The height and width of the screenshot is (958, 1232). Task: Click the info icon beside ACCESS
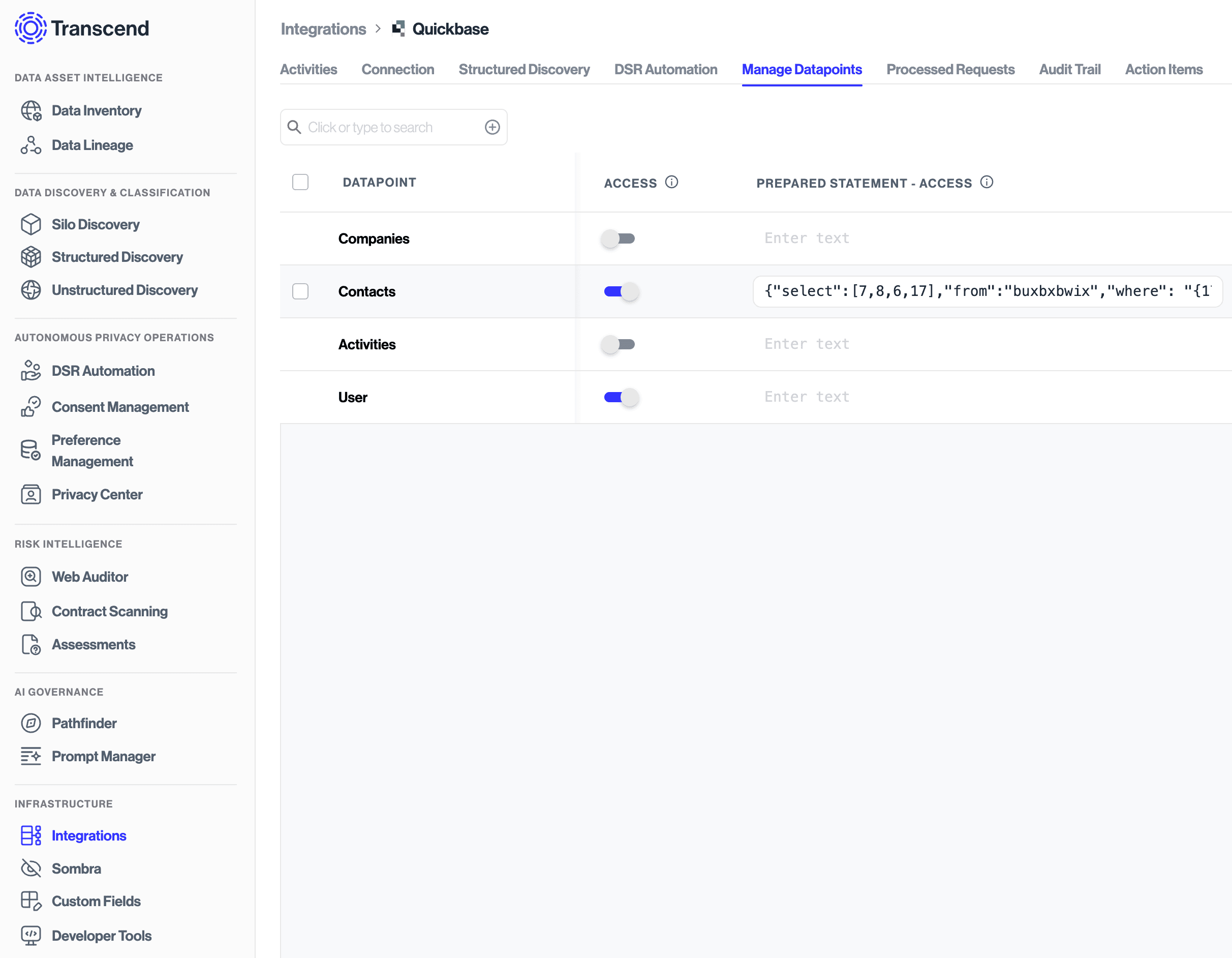pos(672,183)
